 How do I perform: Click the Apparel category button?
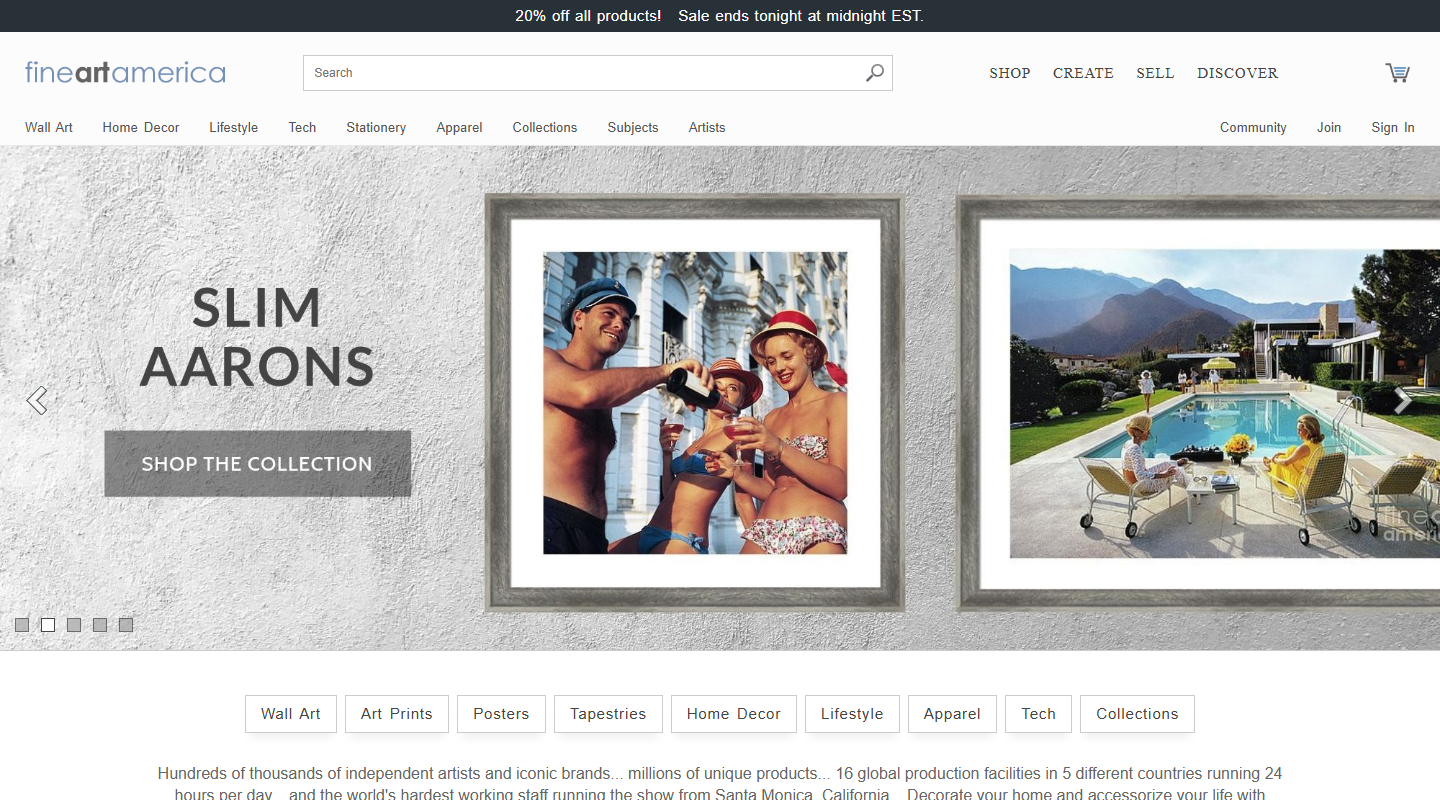point(952,714)
